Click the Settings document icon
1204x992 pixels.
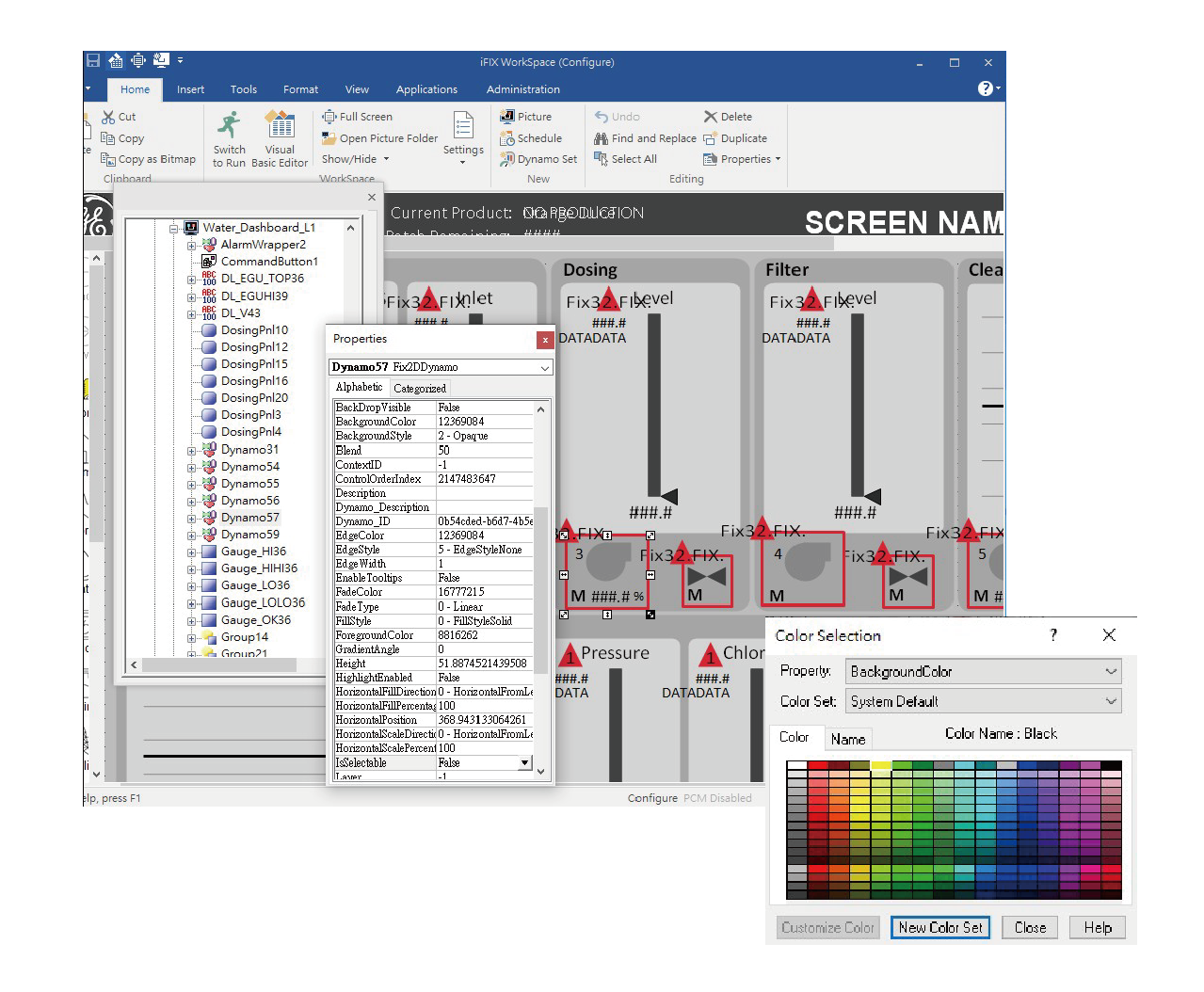(463, 125)
